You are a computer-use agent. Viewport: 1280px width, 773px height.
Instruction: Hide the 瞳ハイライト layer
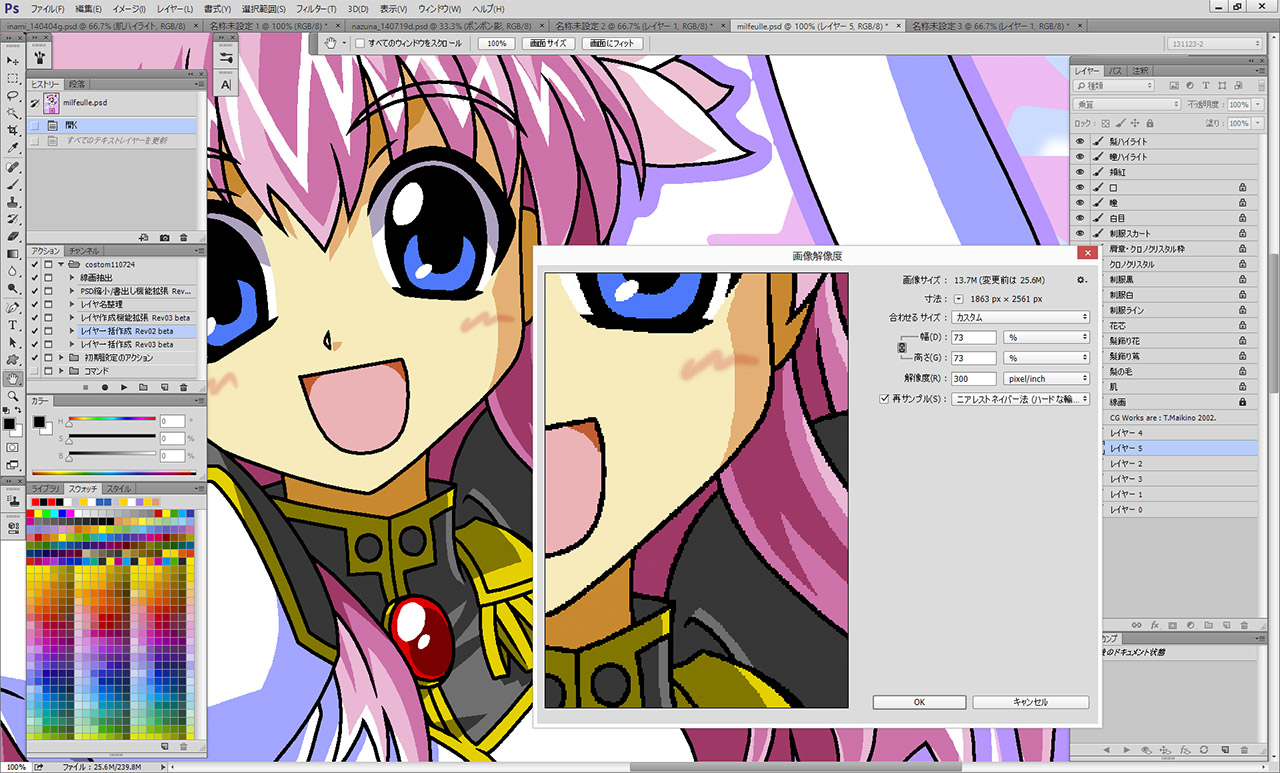point(1079,157)
